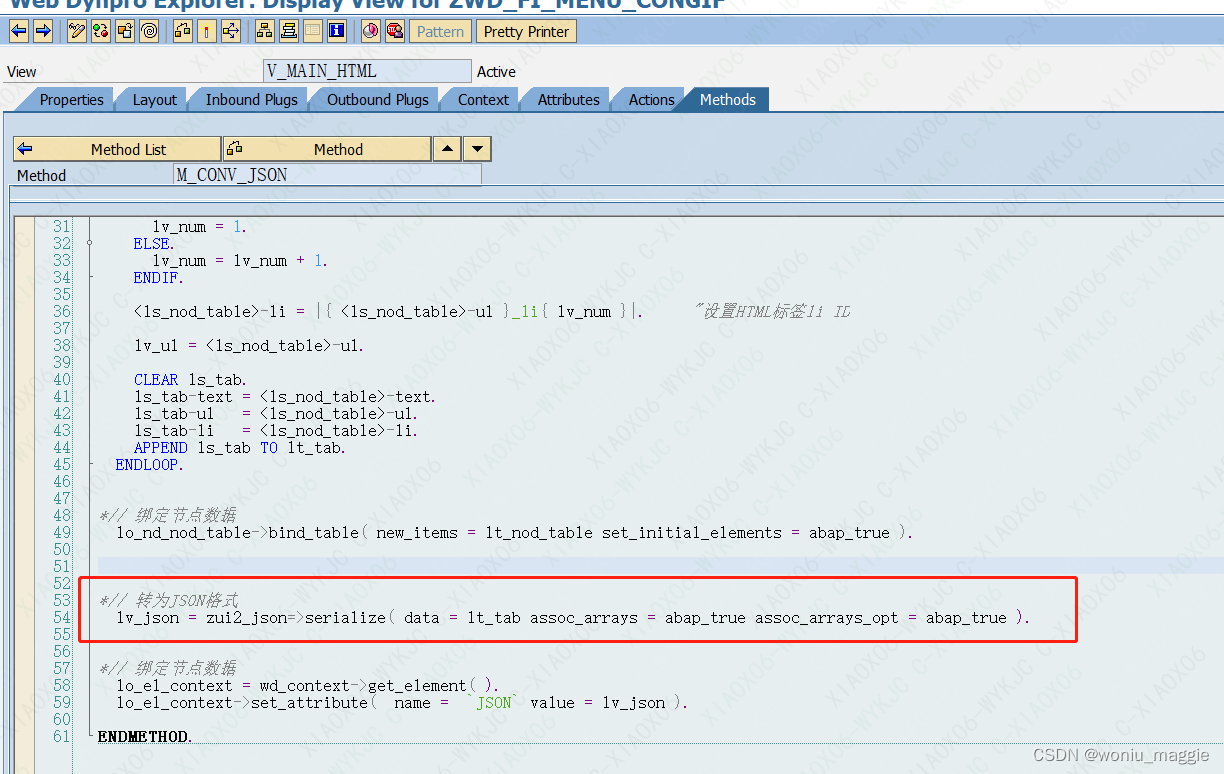The image size is (1224, 774).
Task: Click the 'ENDMETHOD.' statement
Action: (145, 737)
